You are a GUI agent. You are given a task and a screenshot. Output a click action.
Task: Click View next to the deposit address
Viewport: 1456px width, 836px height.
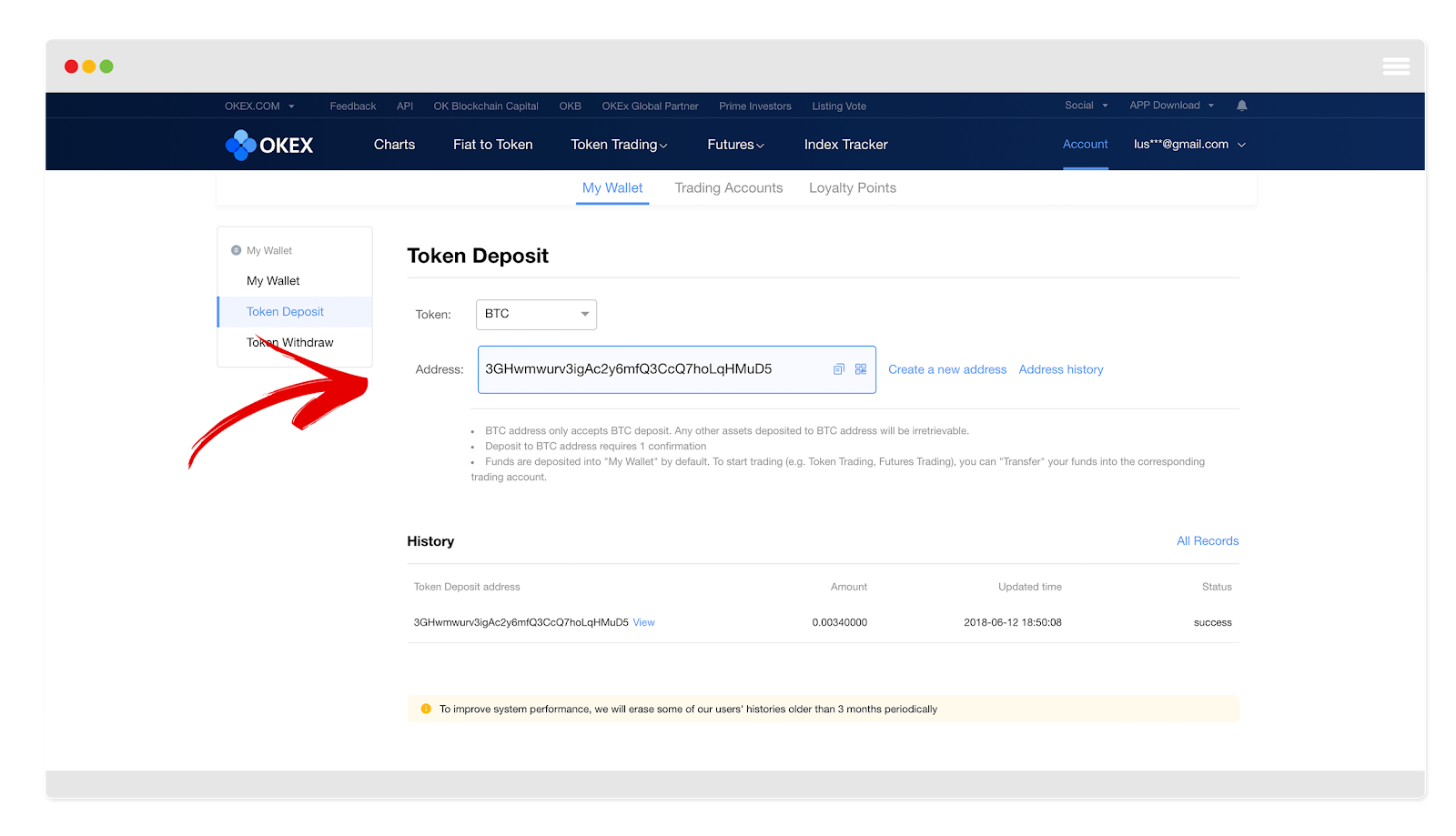(643, 622)
